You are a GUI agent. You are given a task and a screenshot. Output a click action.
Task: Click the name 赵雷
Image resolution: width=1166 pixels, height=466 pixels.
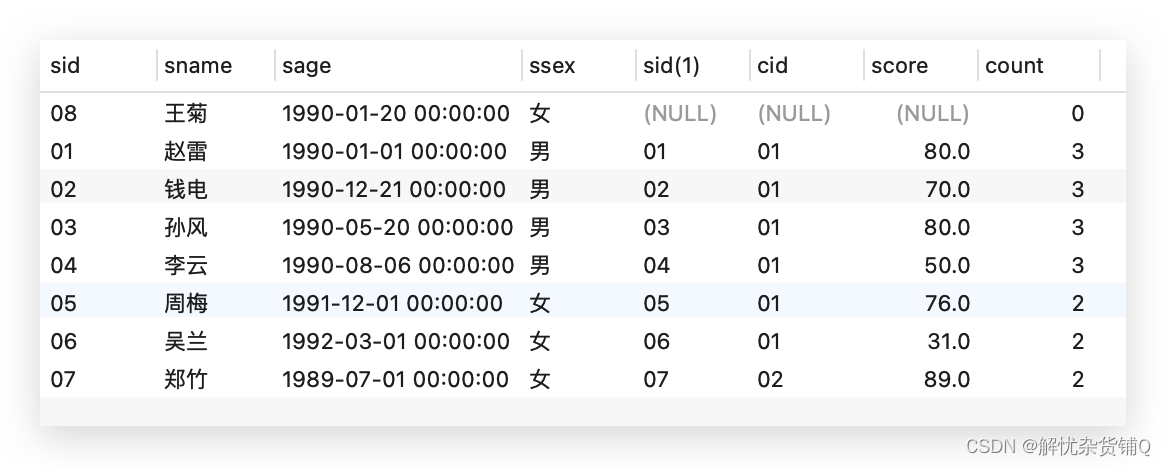[186, 152]
